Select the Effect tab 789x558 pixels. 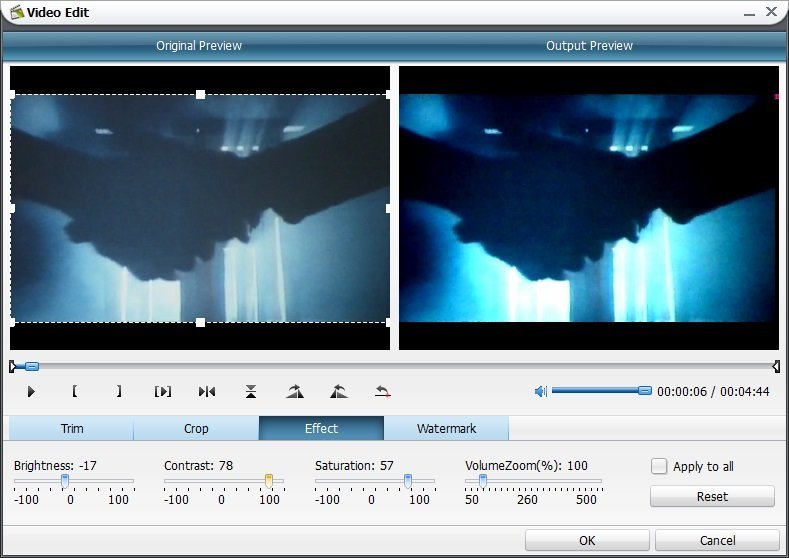[x=321, y=428]
